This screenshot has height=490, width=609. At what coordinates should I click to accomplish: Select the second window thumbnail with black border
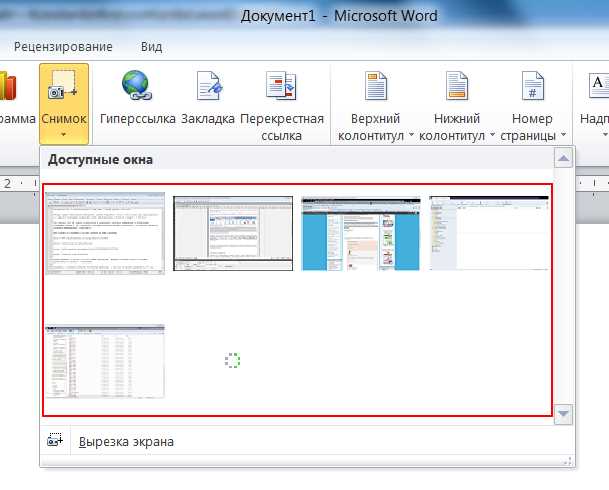pyautogui.click(x=233, y=233)
